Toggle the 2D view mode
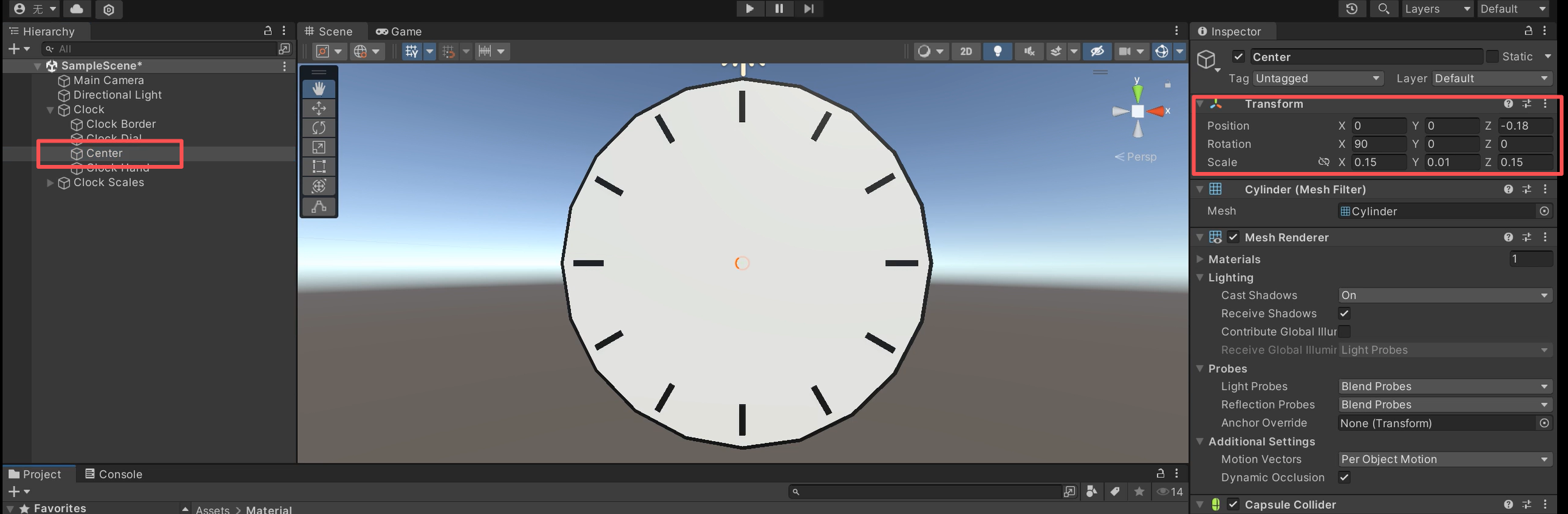Screen dimensions: 1568x514 pos(966,51)
